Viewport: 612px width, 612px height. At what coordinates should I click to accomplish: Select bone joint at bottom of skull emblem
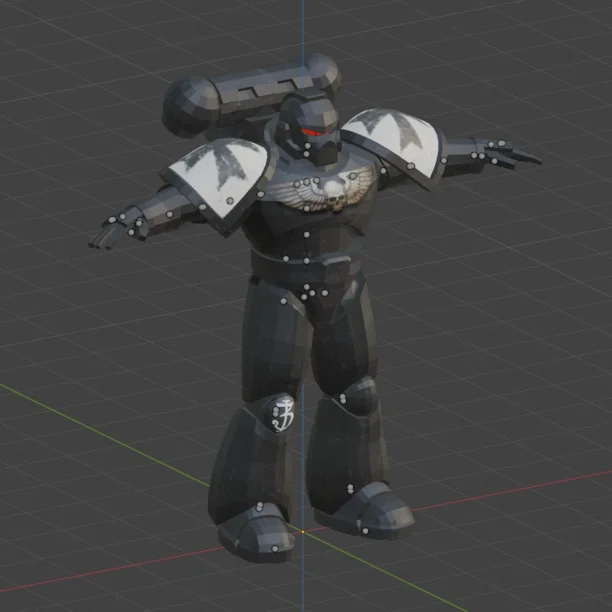tap(306, 208)
